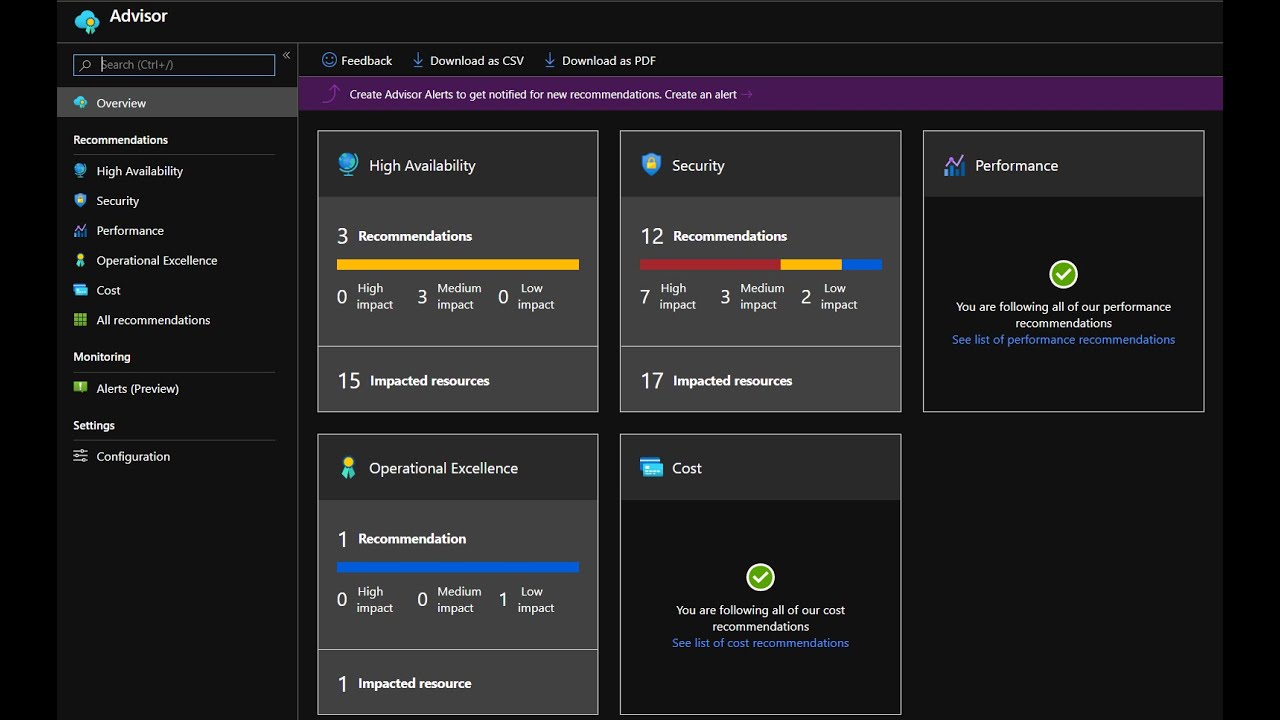Click the search magnifier icon in sidebar
This screenshot has height=720, width=1280.
(86, 65)
